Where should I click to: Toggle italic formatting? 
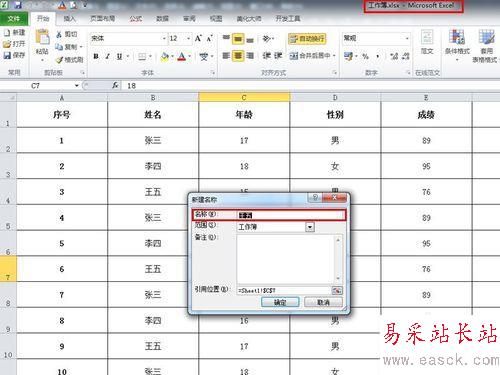pyautogui.click(x=107, y=56)
